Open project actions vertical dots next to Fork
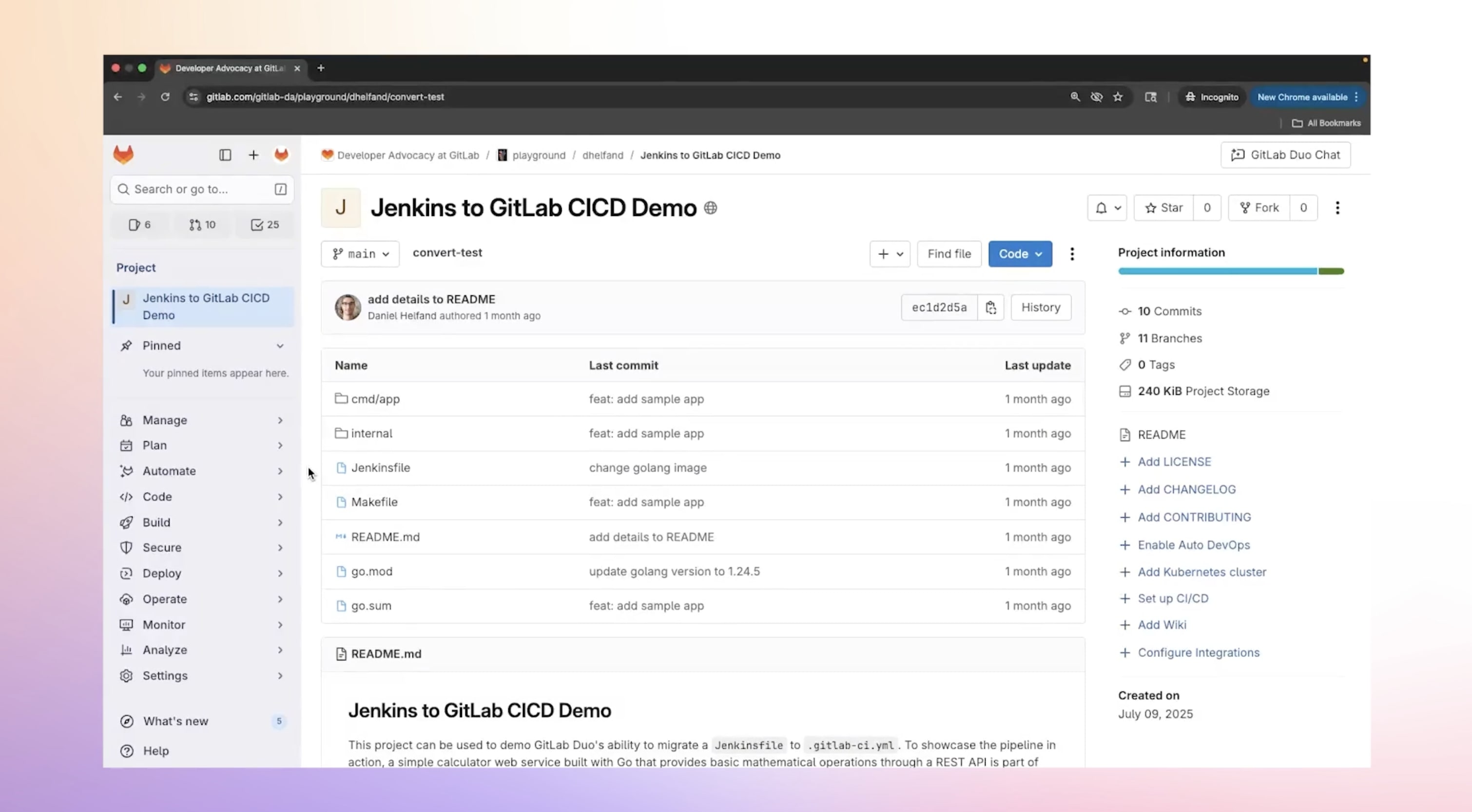This screenshot has height=812, width=1472. point(1336,208)
